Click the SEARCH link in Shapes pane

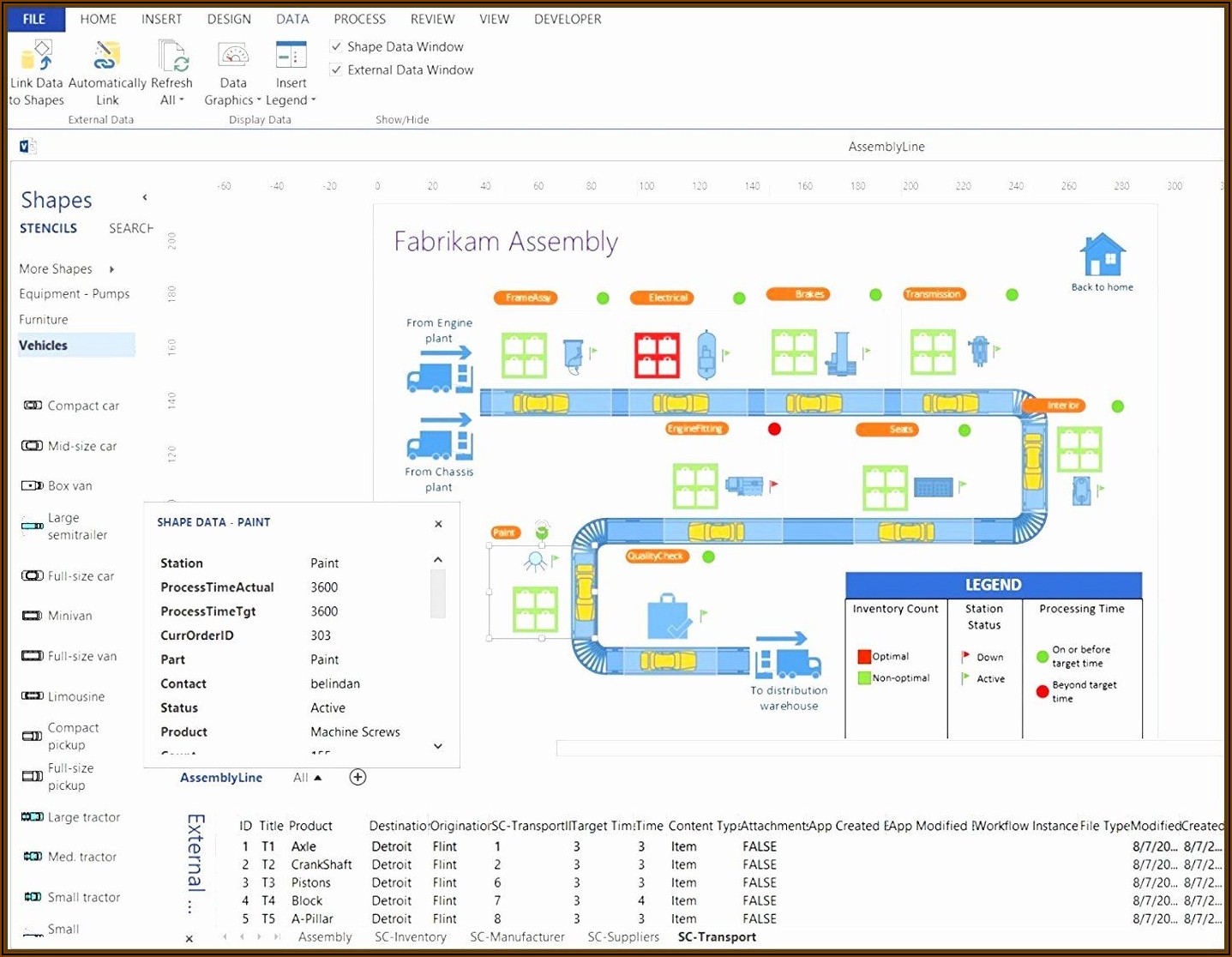click(130, 228)
